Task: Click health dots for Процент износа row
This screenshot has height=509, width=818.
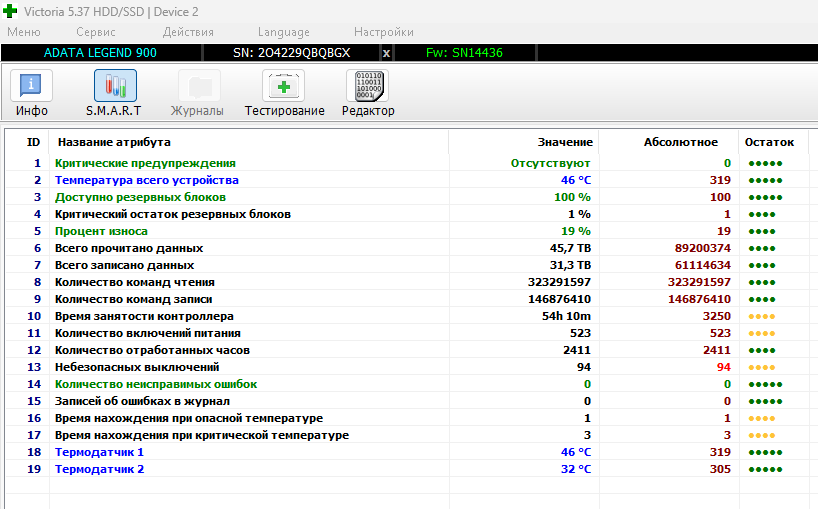Action: click(x=762, y=232)
